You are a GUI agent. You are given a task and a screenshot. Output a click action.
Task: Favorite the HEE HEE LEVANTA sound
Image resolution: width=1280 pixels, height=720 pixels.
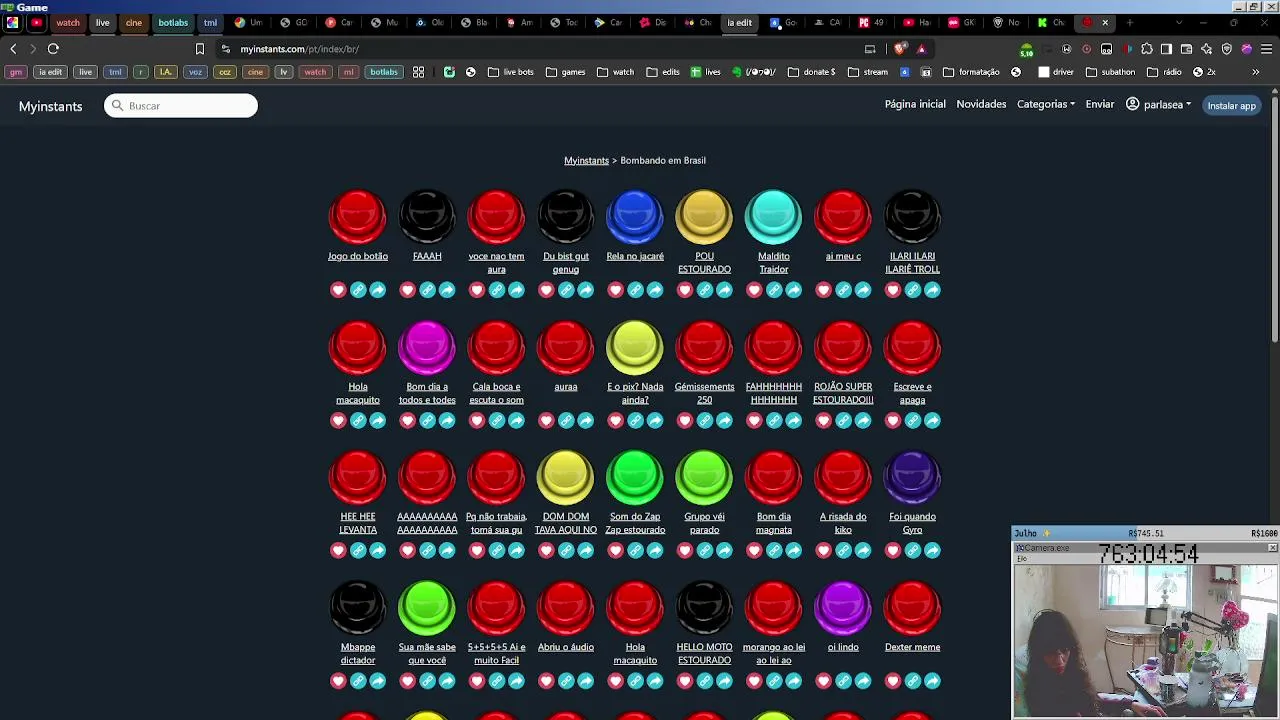click(338, 550)
